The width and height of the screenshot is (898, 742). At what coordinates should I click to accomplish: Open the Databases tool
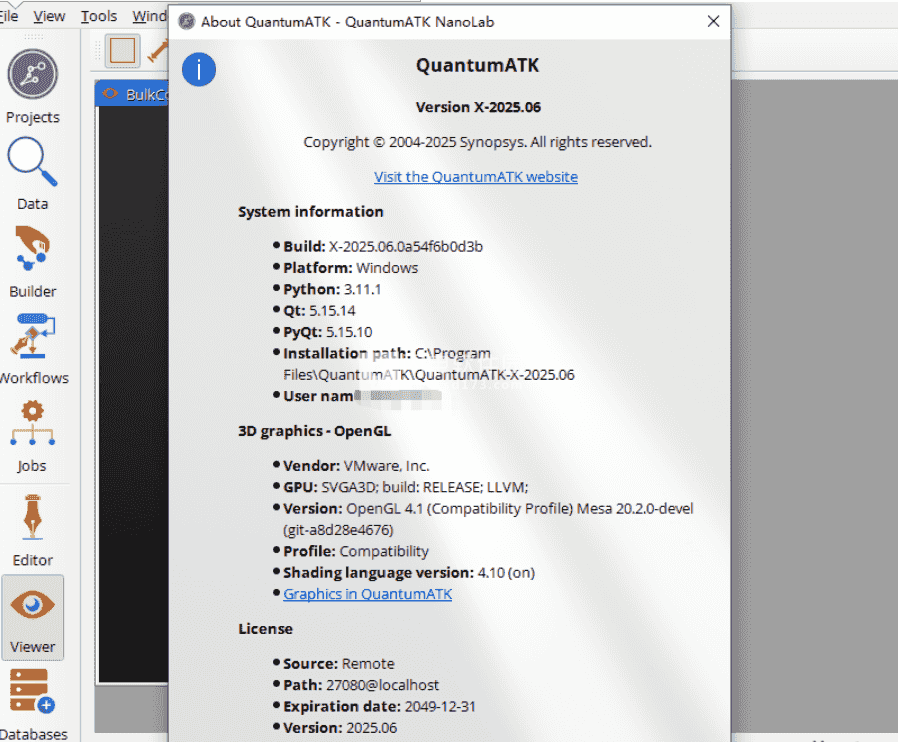point(32,704)
